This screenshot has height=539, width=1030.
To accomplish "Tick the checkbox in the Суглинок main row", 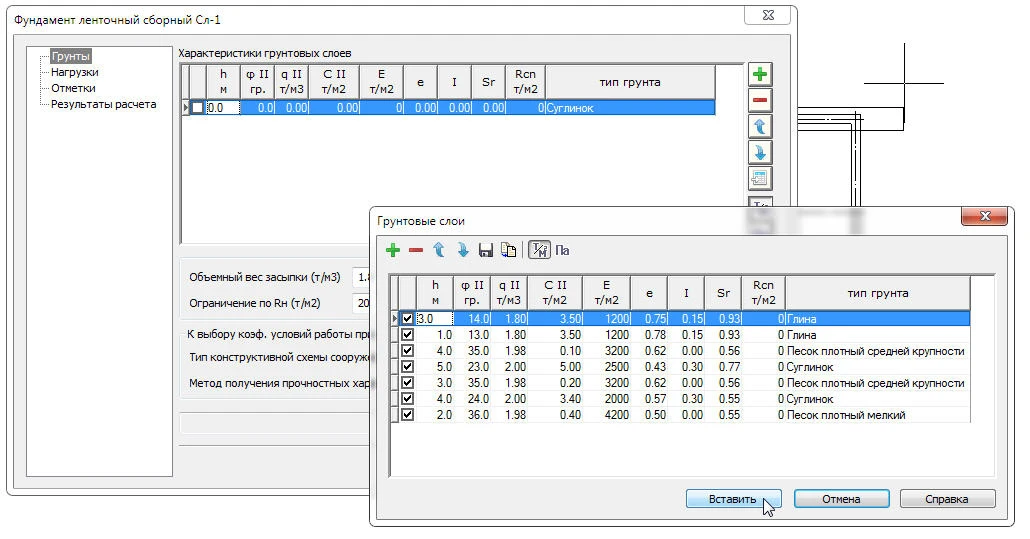I will tap(198, 108).
